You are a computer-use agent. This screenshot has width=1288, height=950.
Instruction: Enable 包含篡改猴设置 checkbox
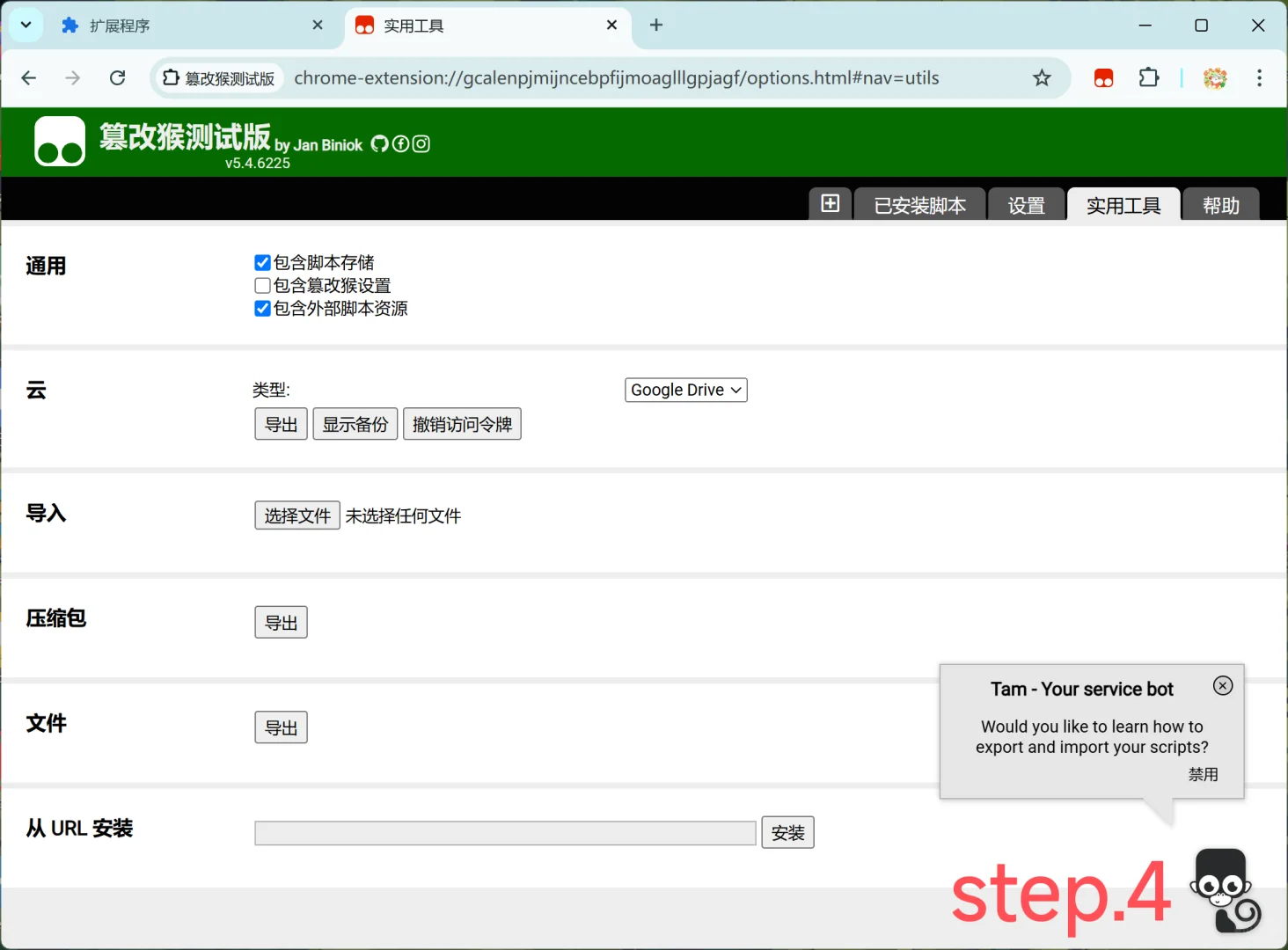click(262, 285)
